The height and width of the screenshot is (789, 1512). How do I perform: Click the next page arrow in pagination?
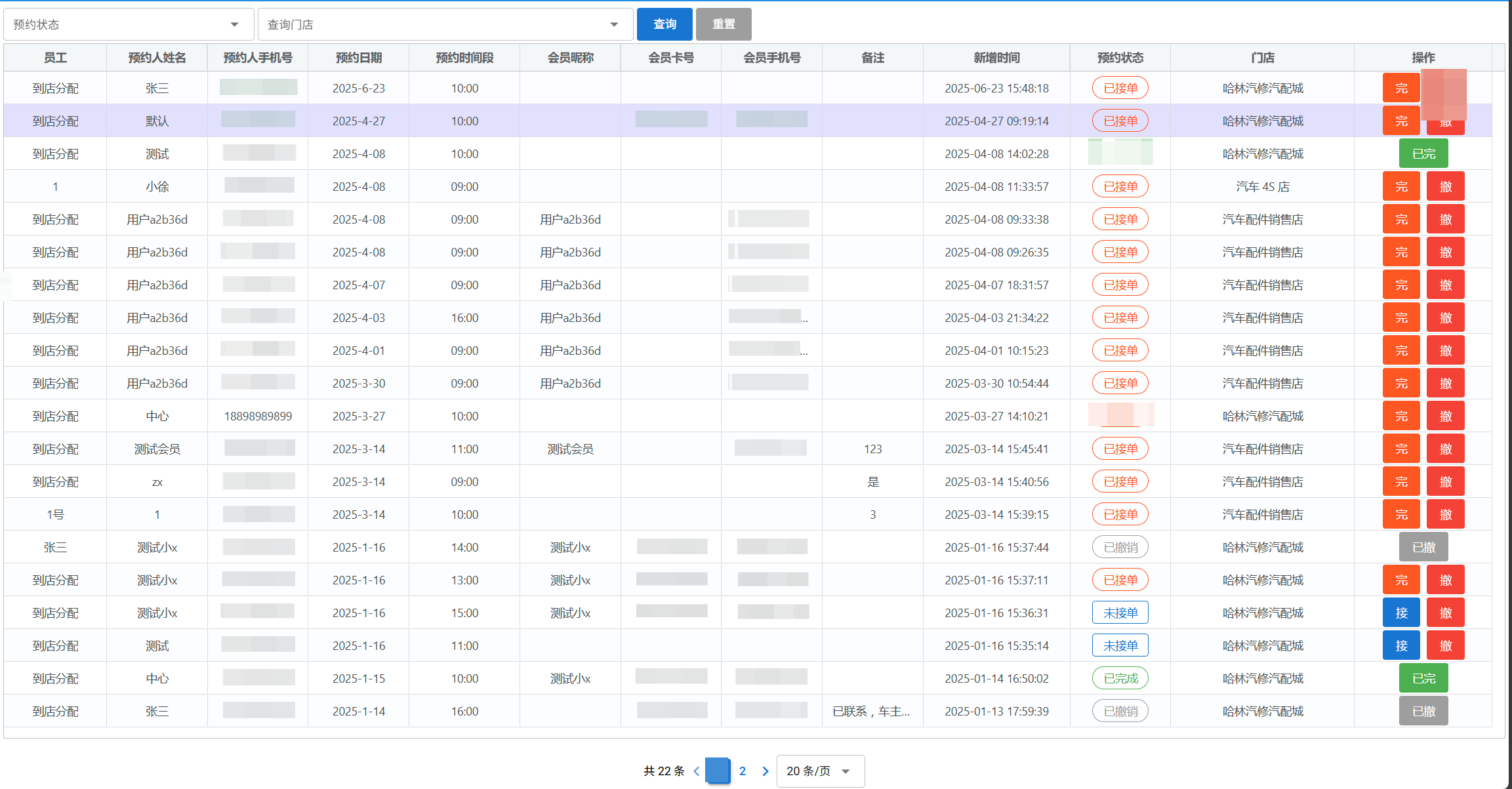[x=765, y=771]
